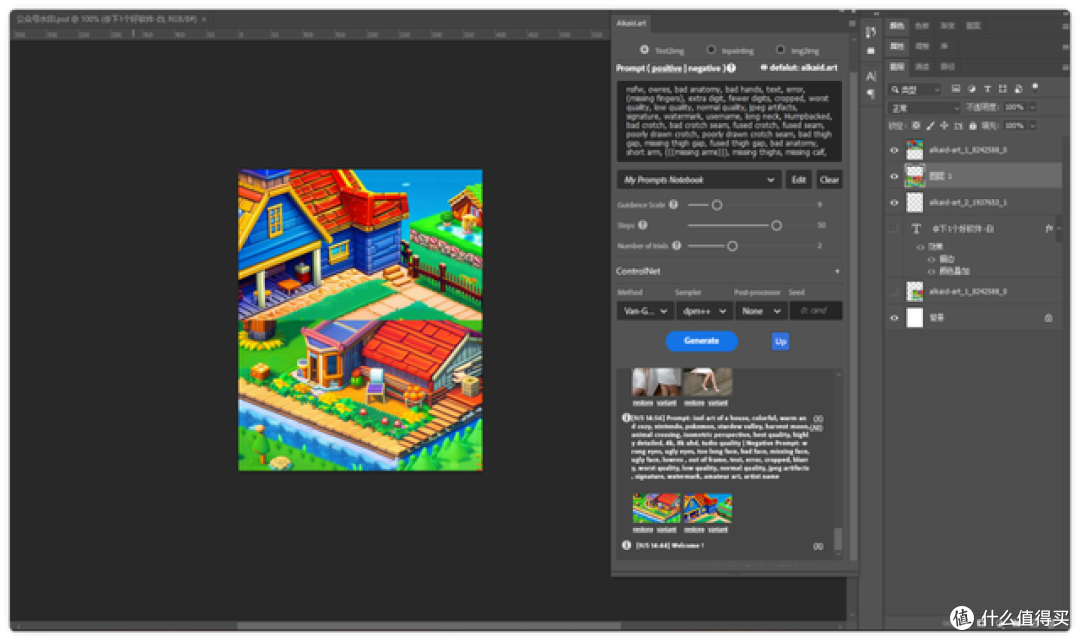The height and width of the screenshot is (641, 1080).
Task: Show the hidden lower alkaid-art_1 layer
Action: point(894,292)
